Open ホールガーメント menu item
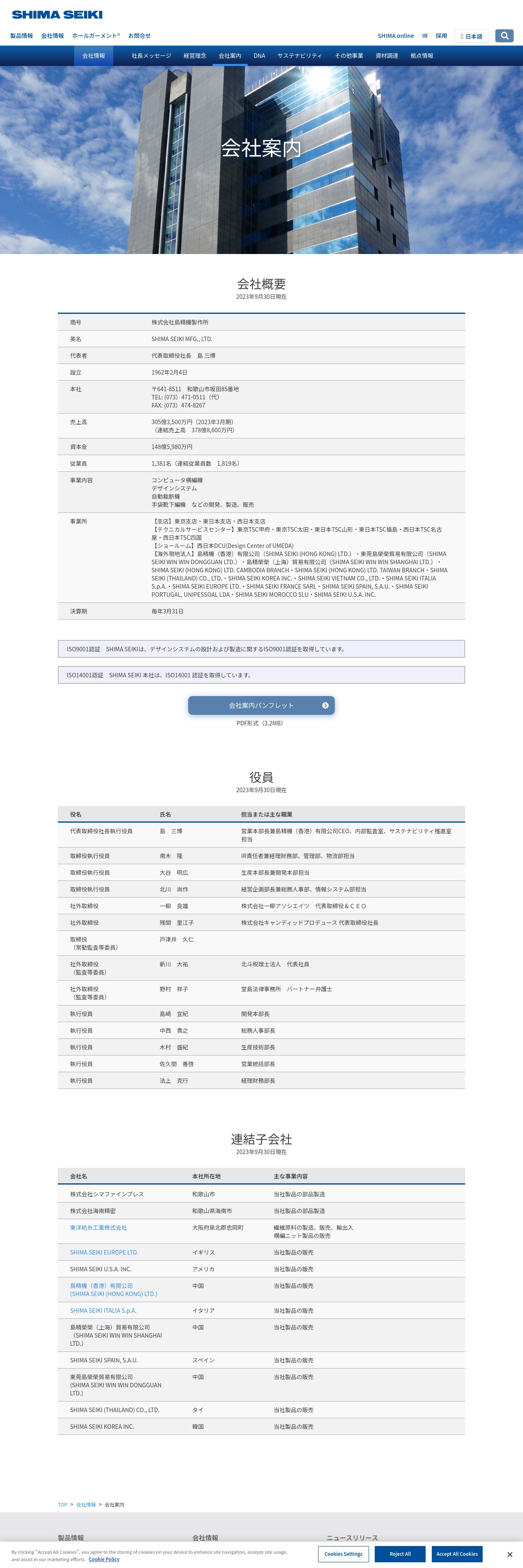 pos(96,36)
